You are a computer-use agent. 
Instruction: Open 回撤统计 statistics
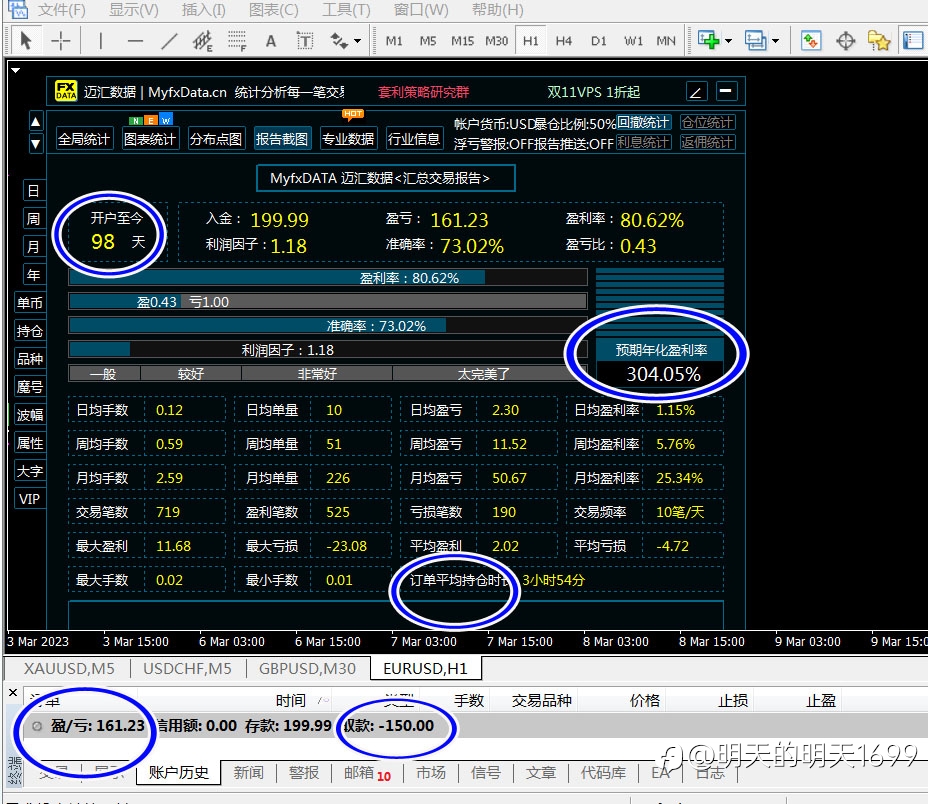pyautogui.click(x=643, y=123)
